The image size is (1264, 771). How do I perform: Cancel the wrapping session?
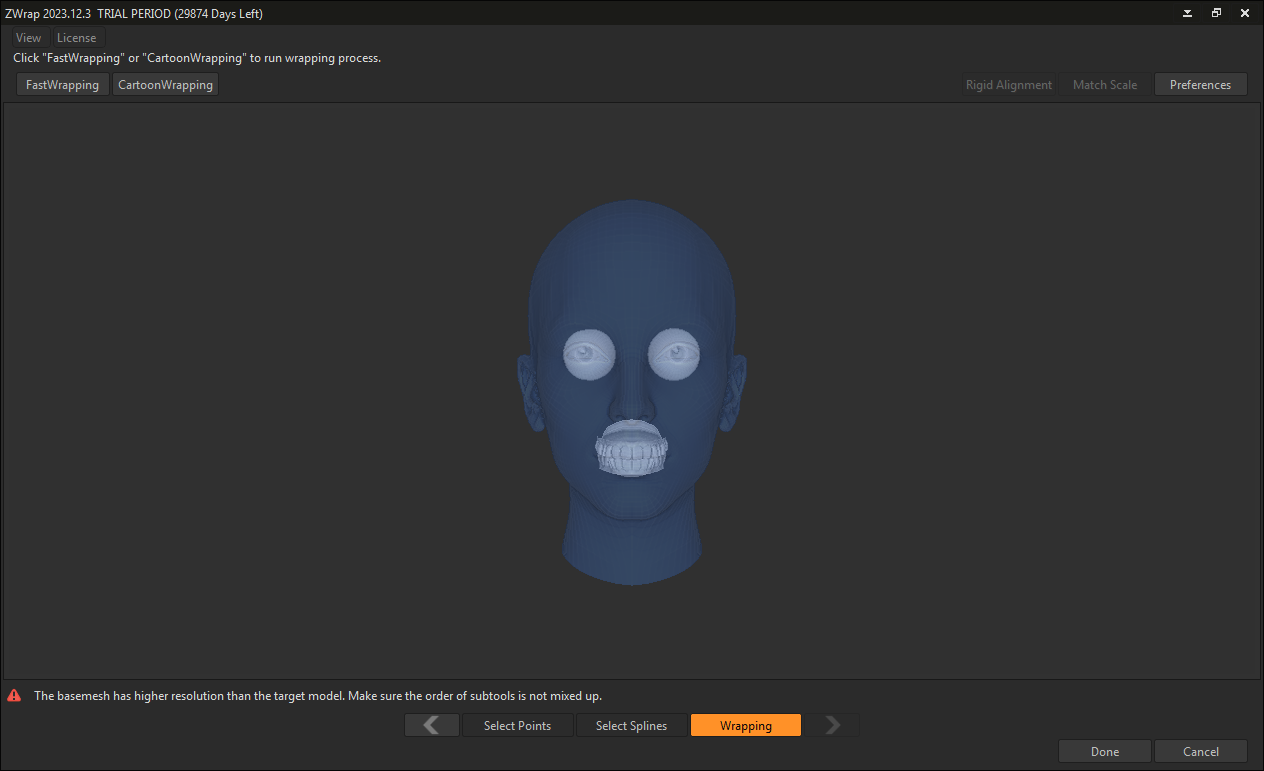pos(1200,751)
